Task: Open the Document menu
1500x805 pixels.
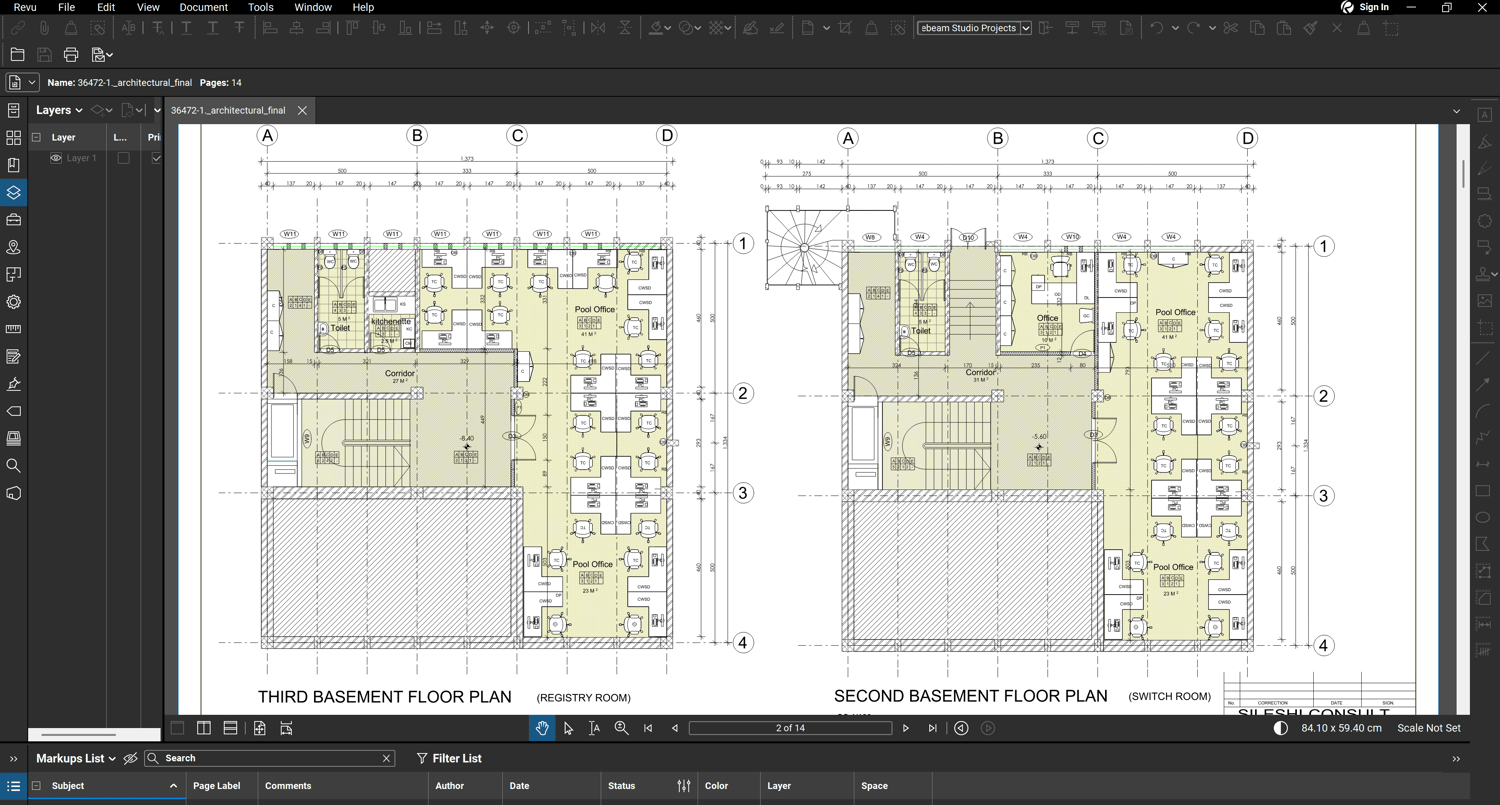Action: [x=204, y=7]
